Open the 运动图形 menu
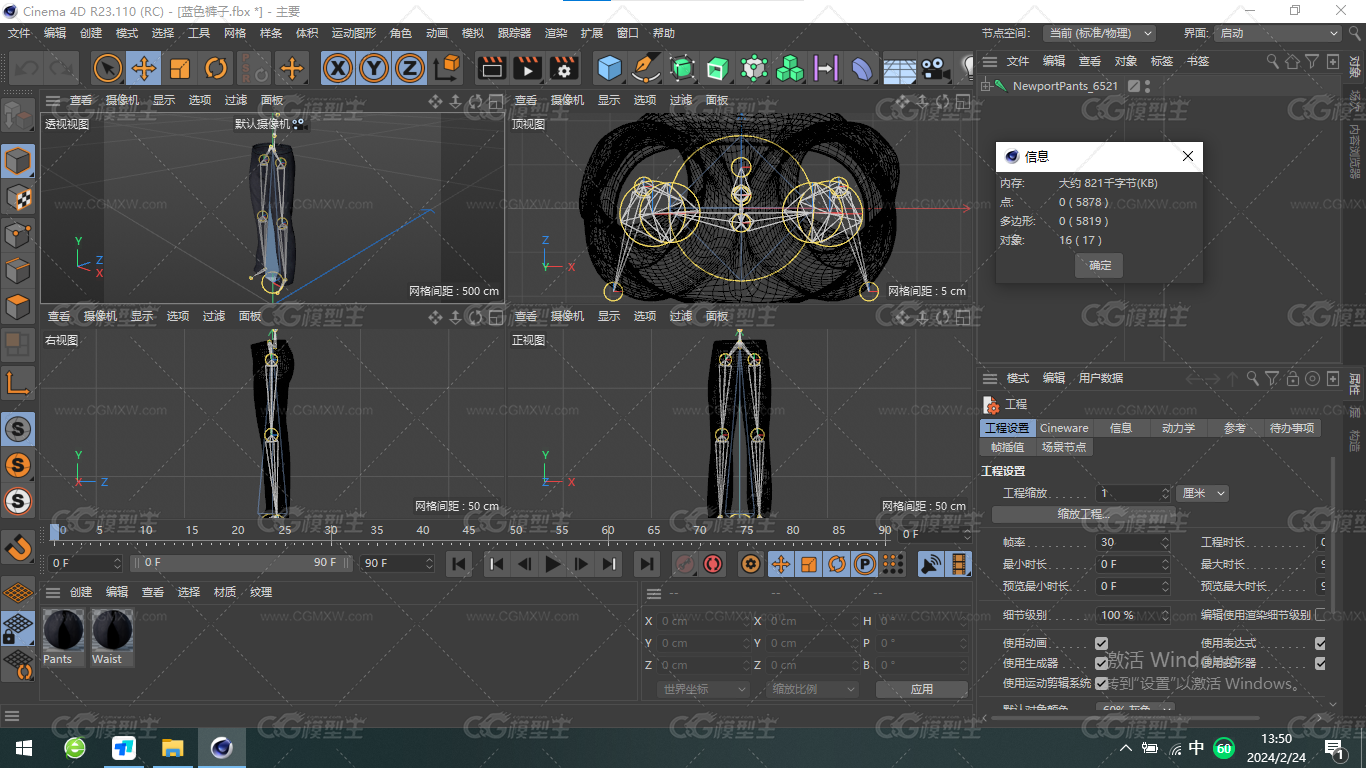The width and height of the screenshot is (1366, 768). pos(355,33)
